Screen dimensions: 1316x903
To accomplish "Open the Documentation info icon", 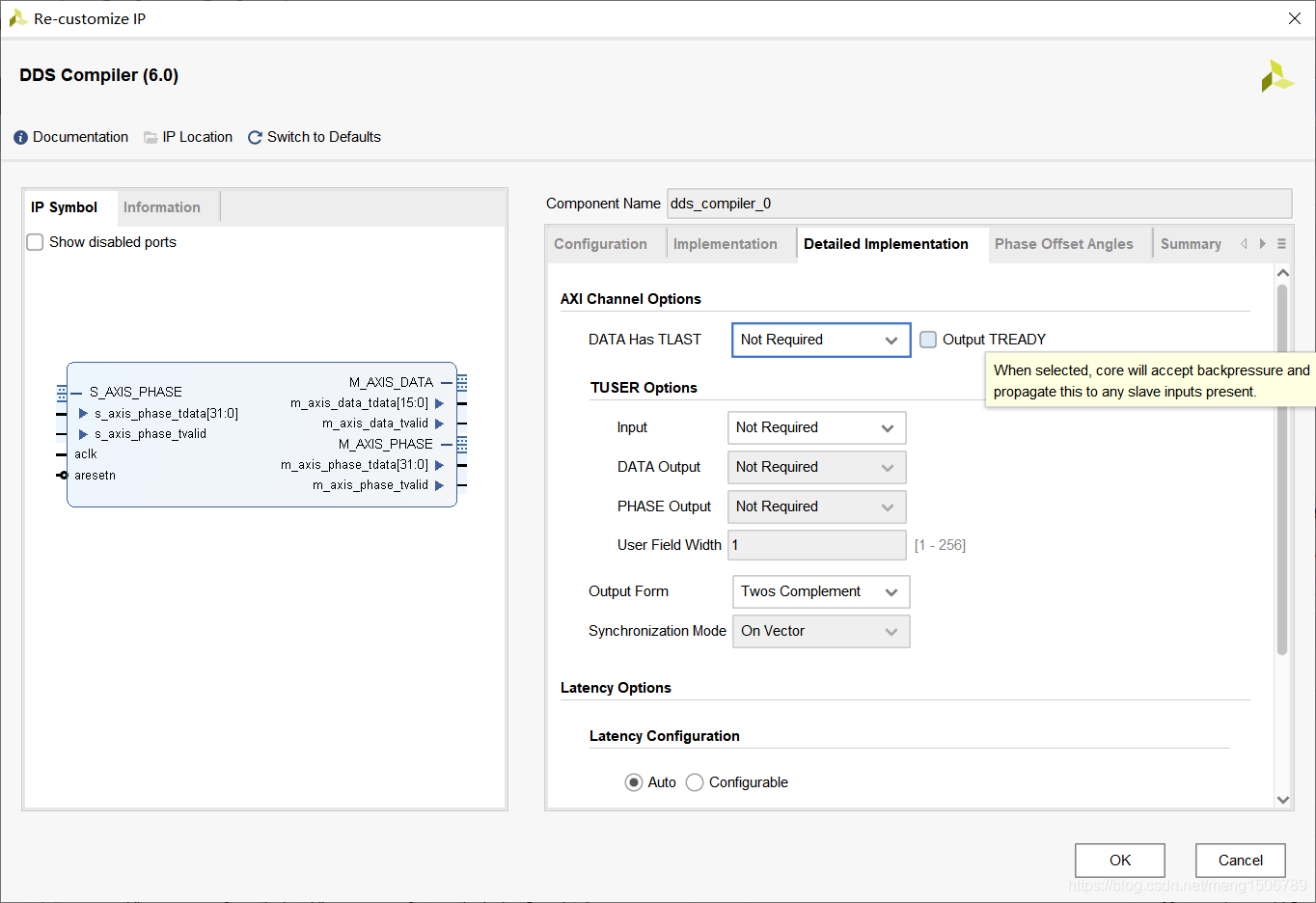I will [20, 138].
